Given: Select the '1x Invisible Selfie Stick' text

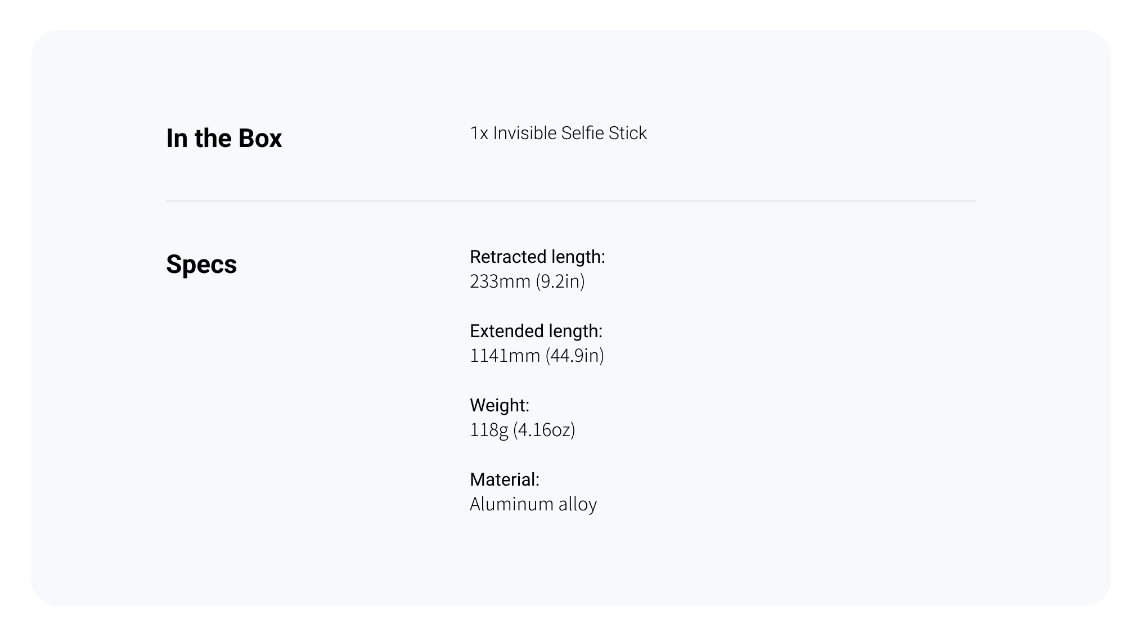Looking at the screenshot, I should point(558,133).
